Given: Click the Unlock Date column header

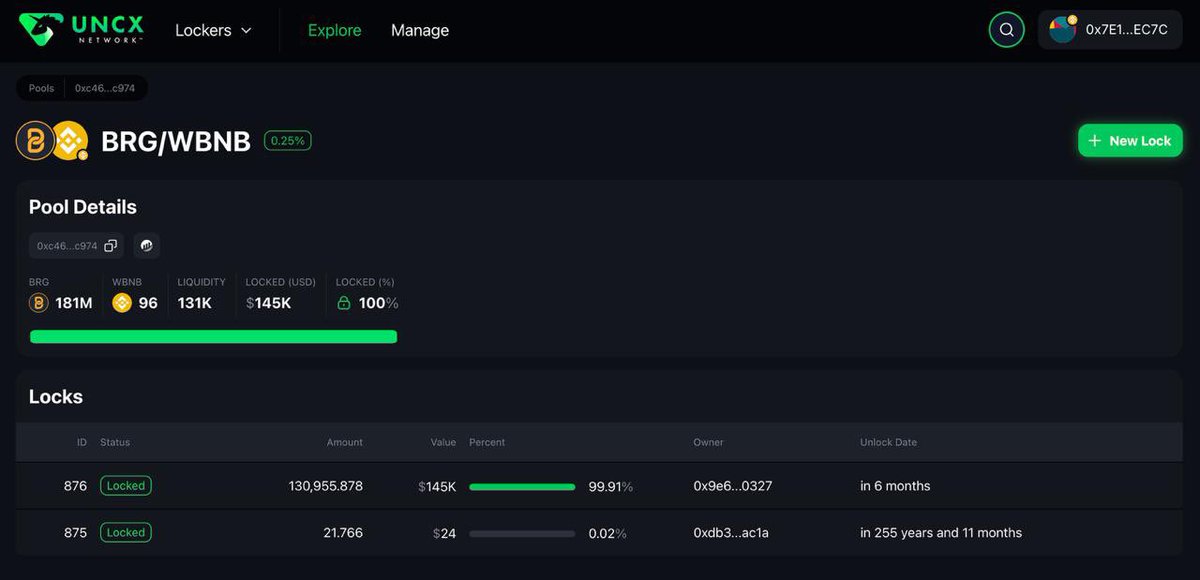Looking at the screenshot, I should [888, 442].
